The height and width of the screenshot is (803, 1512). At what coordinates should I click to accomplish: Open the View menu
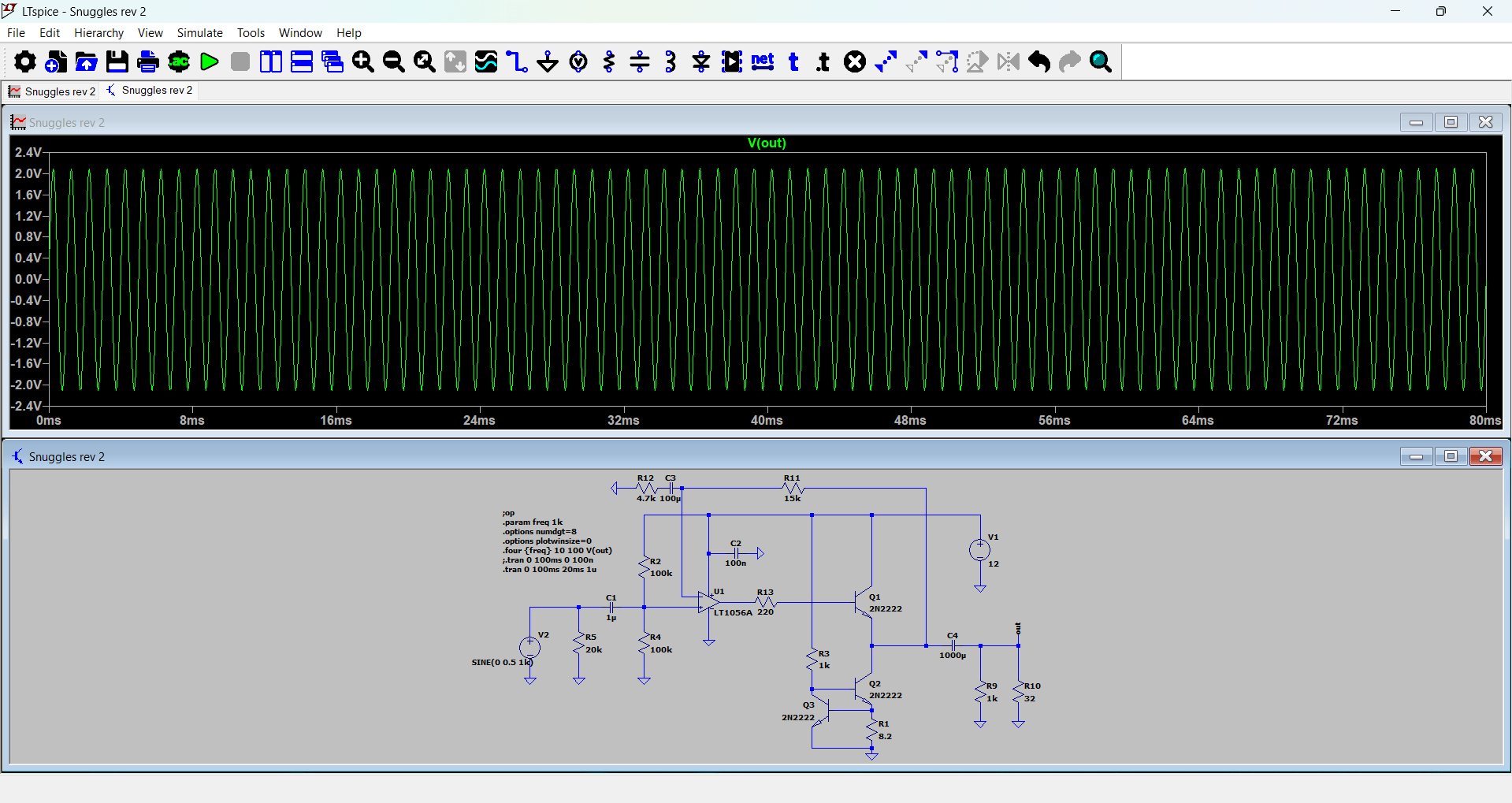tap(150, 32)
